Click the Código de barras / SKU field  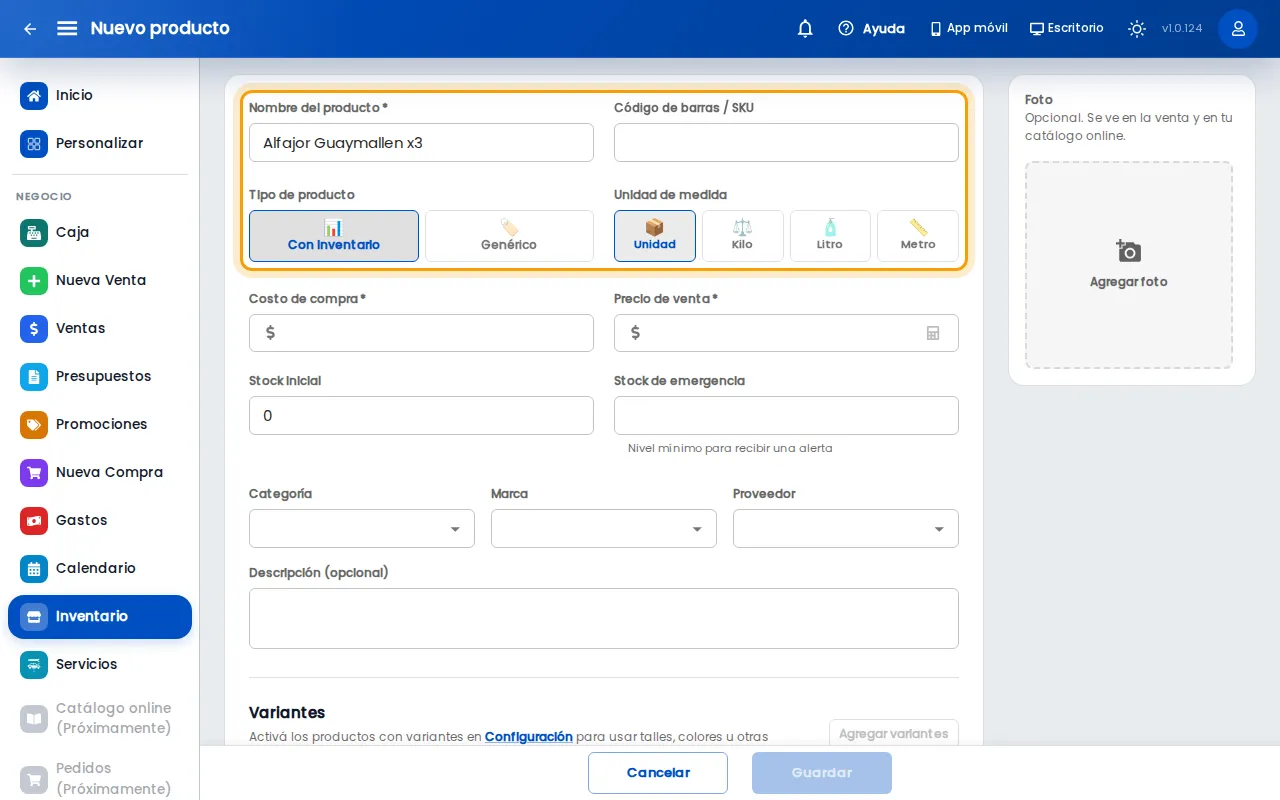click(x=786, y=143)
